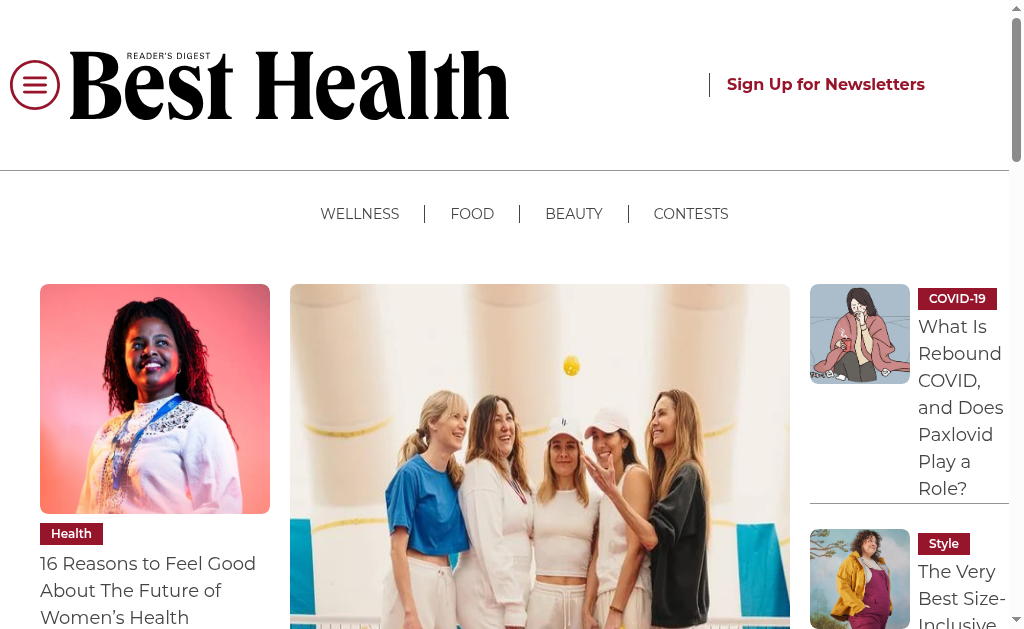Viewport: 1024px width, 629px height.
Task: Click the Style category tag
Action: (x=944, y=543)
